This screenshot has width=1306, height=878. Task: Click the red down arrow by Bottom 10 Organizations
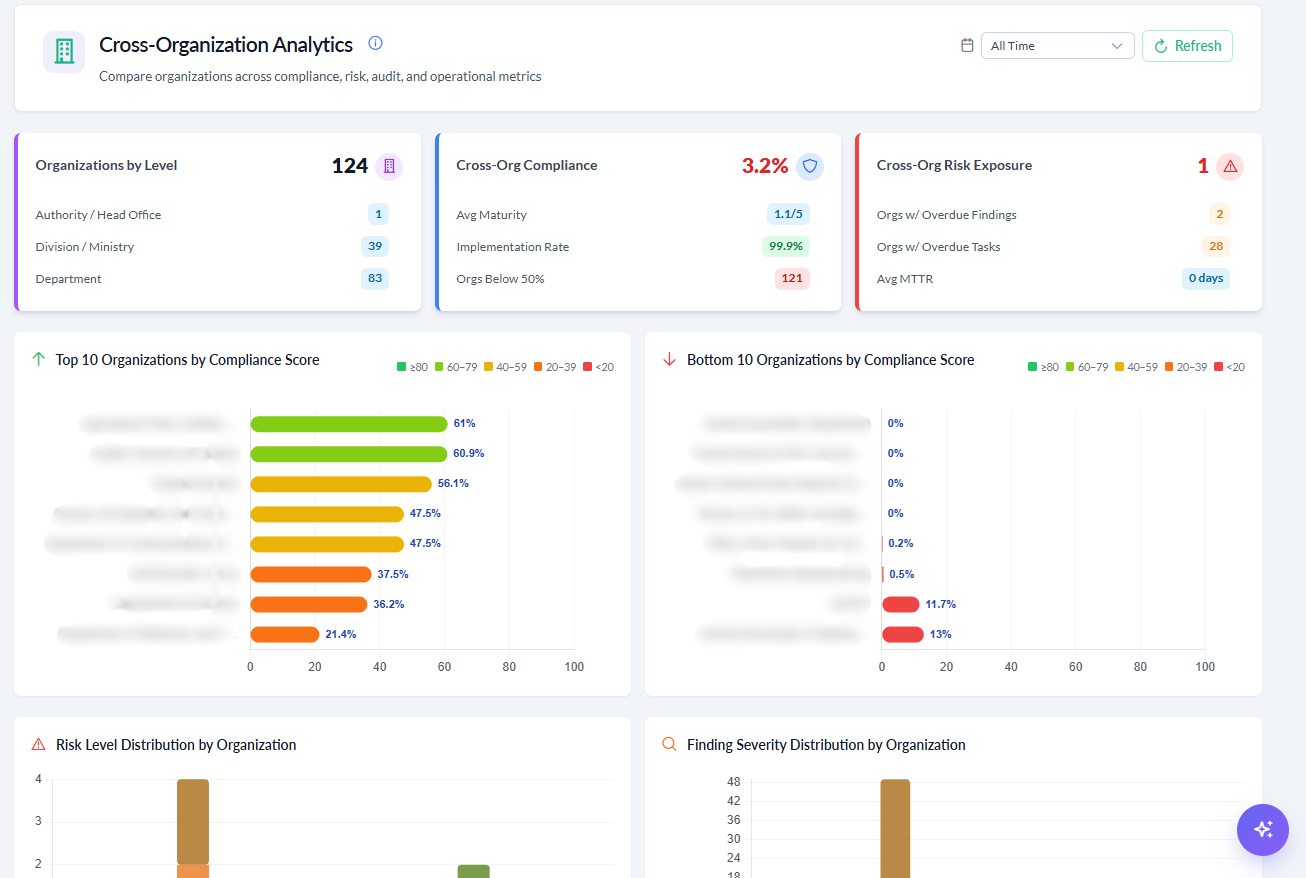pos(670,359)
